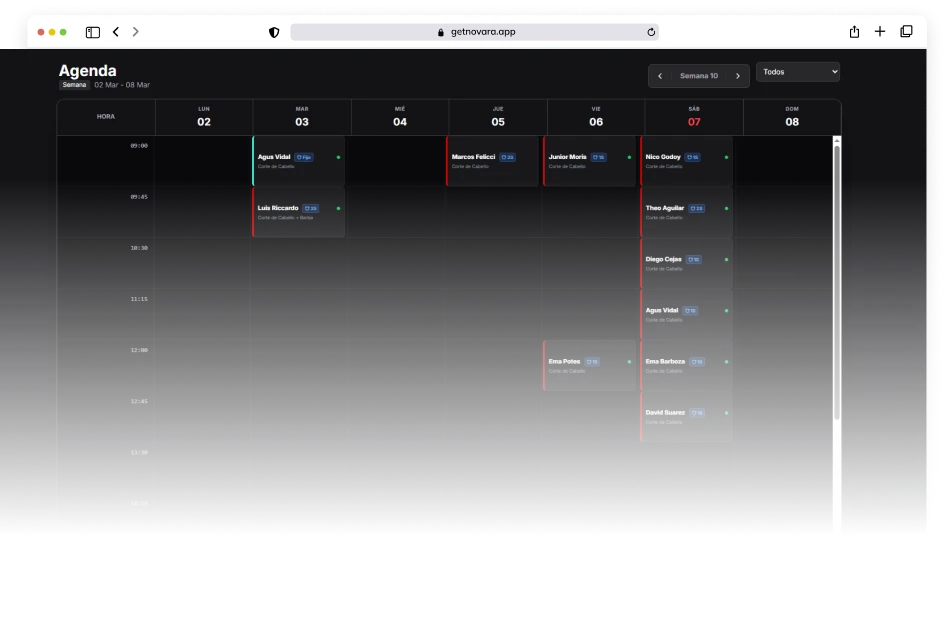Click green status dot on David Suarez
The width and height of the screenshot is (949, 628).
tap(726, 413)
